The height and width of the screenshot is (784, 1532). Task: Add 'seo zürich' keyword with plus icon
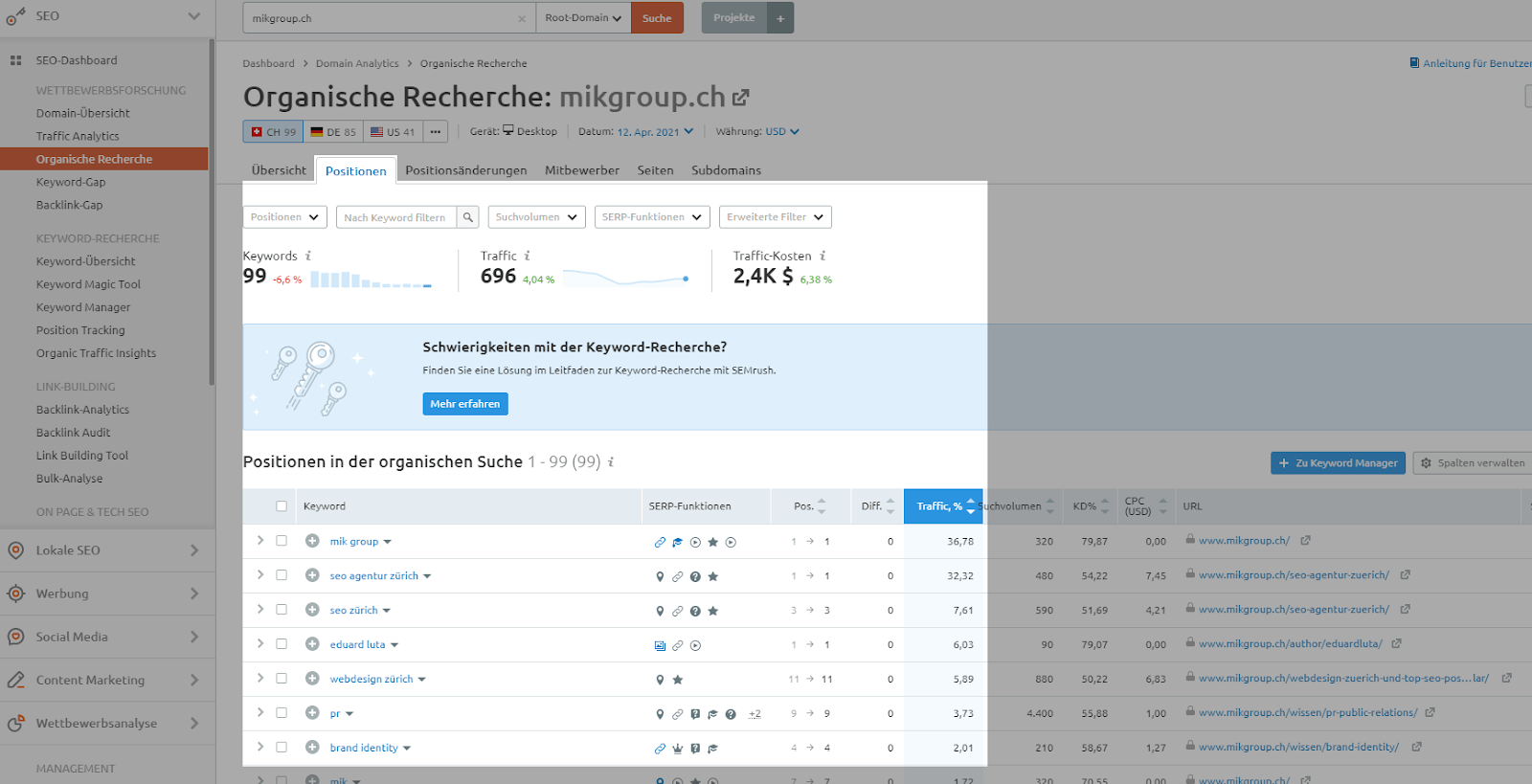click(x=312, y=610)
